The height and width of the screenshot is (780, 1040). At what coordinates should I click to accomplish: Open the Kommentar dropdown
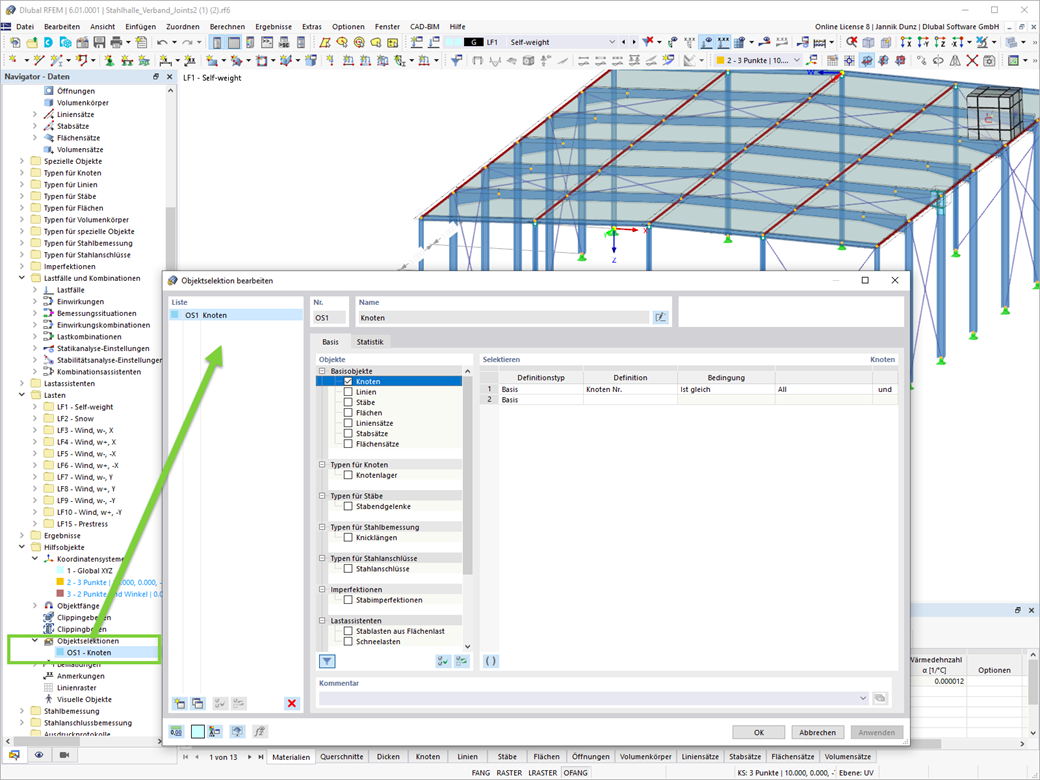(862, 698)
